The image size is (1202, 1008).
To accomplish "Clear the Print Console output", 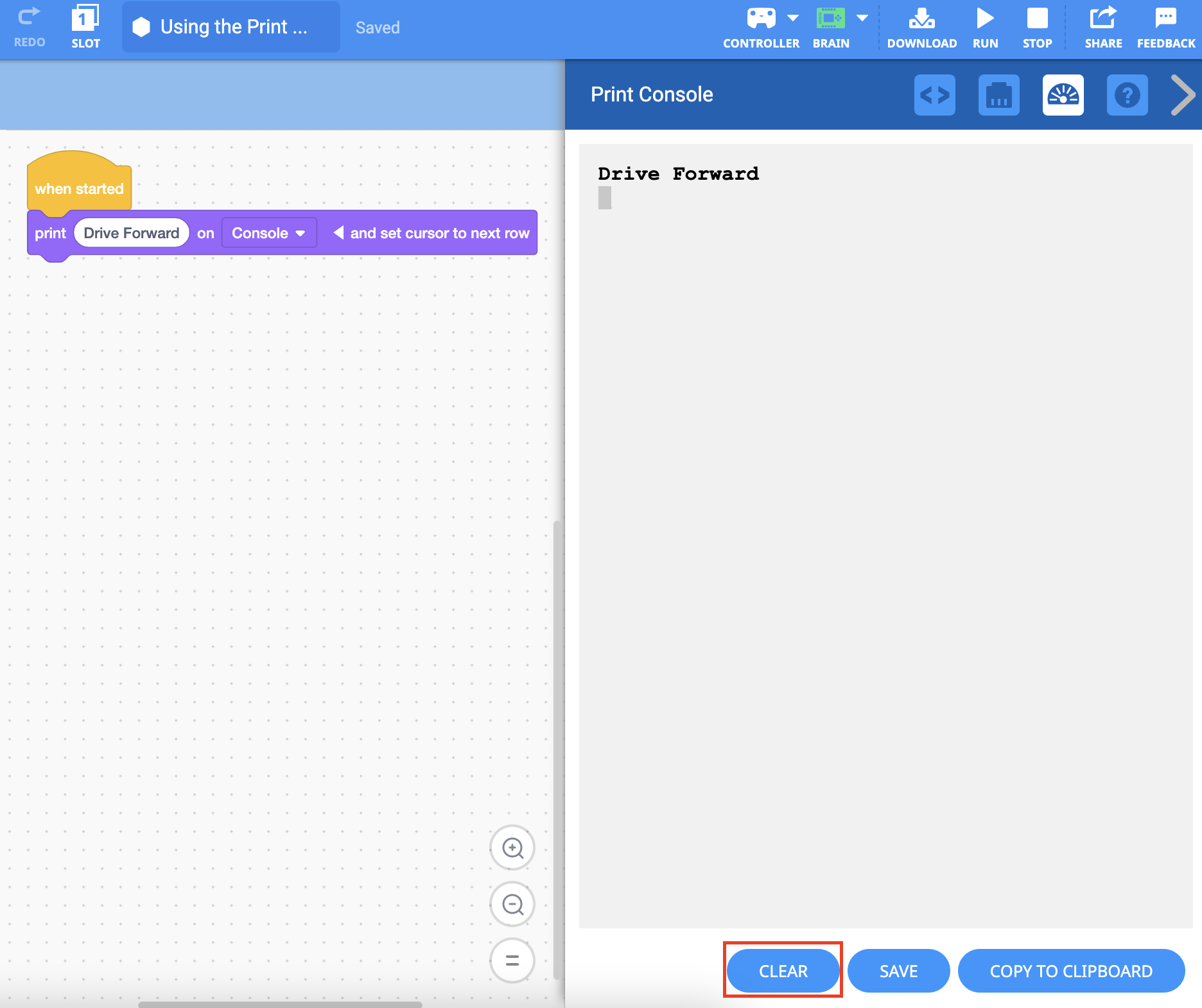I will pyautogui.click(x=783, y=971).
